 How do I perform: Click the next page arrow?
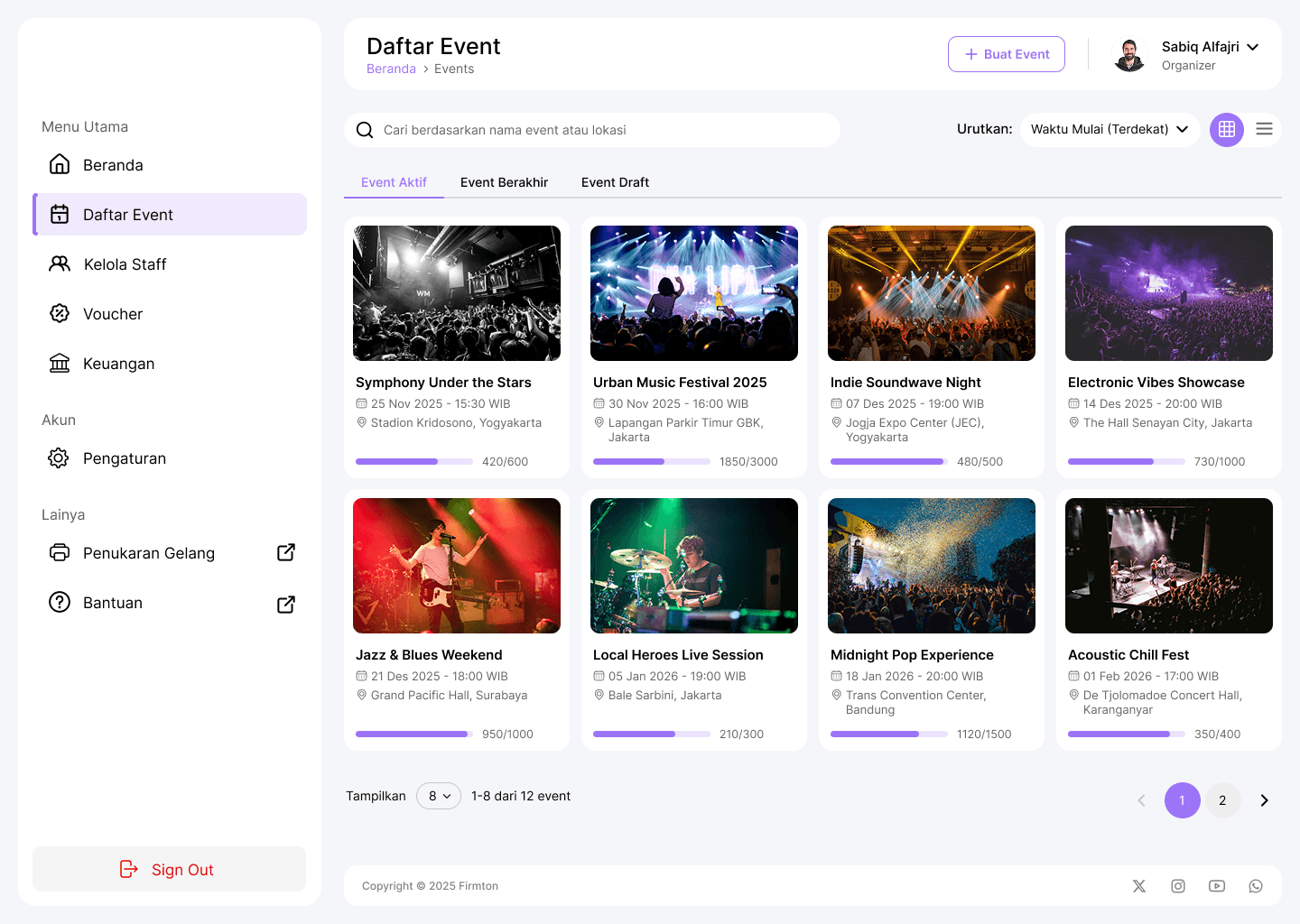point(1264,800)
